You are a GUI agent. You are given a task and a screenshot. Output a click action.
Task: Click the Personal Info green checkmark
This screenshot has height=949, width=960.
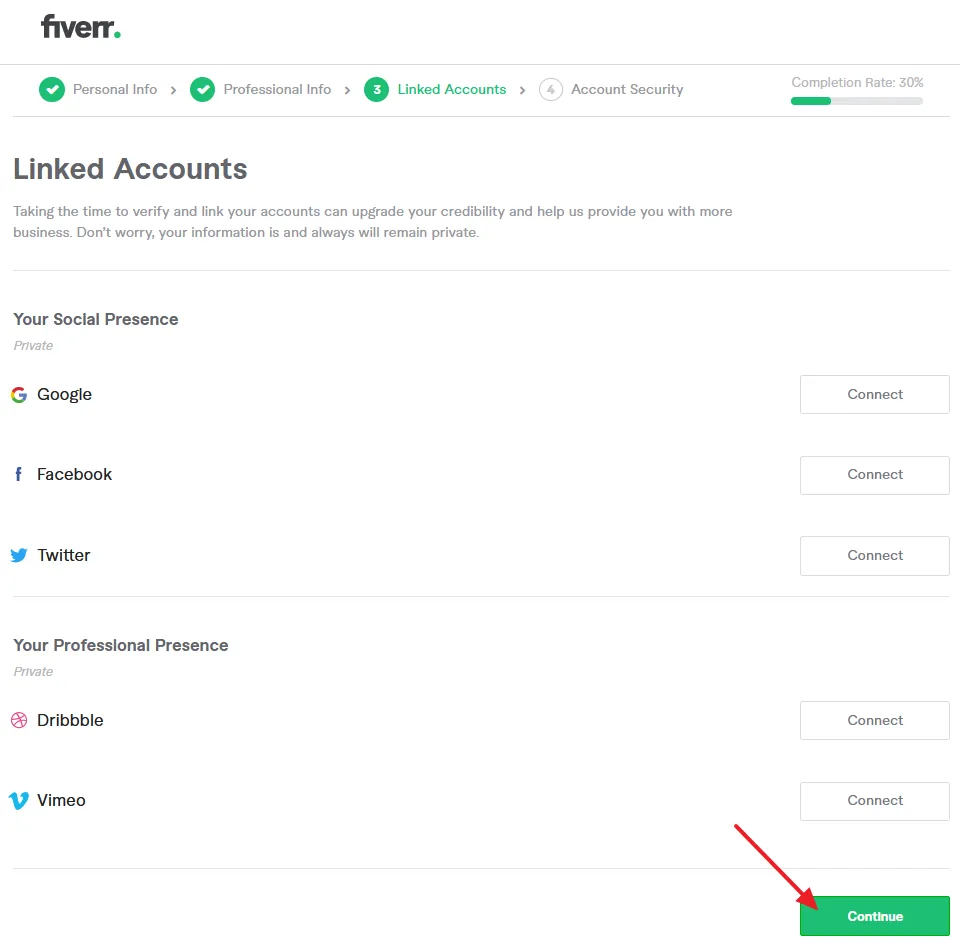(x=51, y=90)
